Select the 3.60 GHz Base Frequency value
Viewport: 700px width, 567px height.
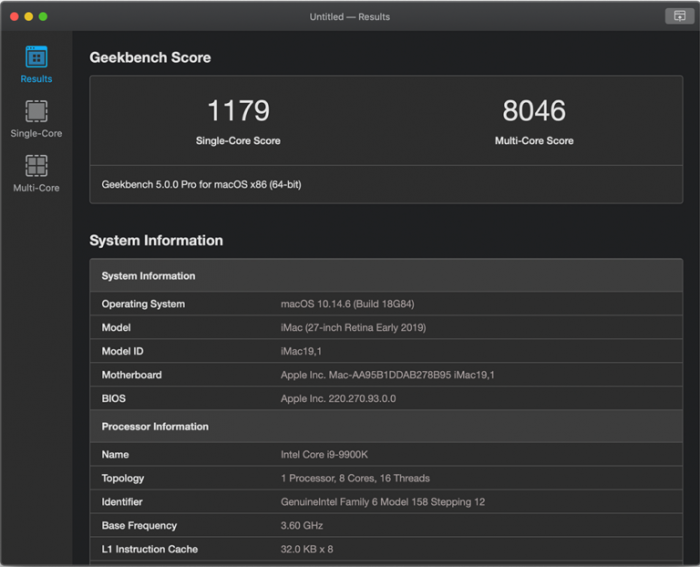[x=302, y=526]
